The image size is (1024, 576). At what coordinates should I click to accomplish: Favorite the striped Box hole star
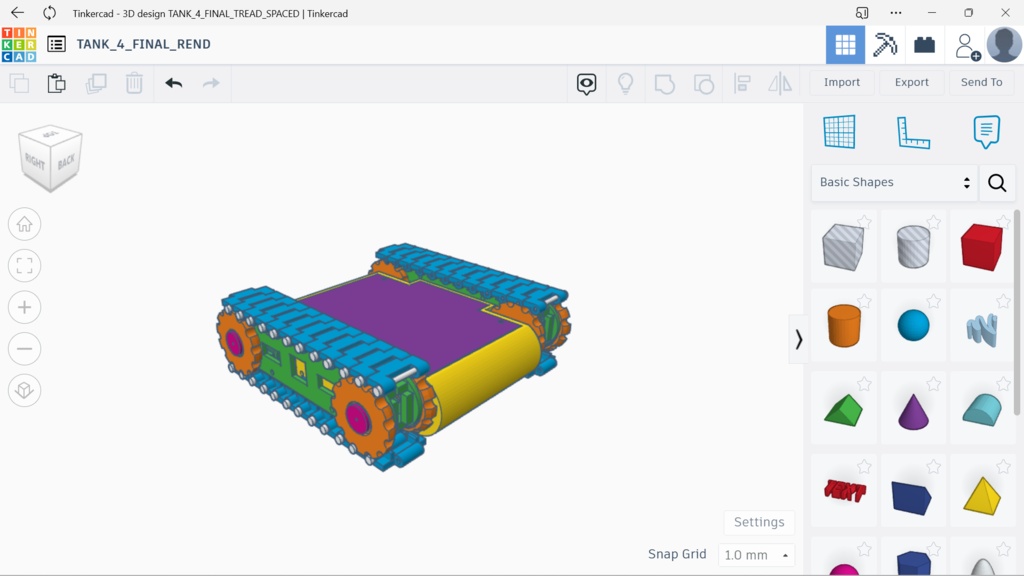click(x=864, y=222)
